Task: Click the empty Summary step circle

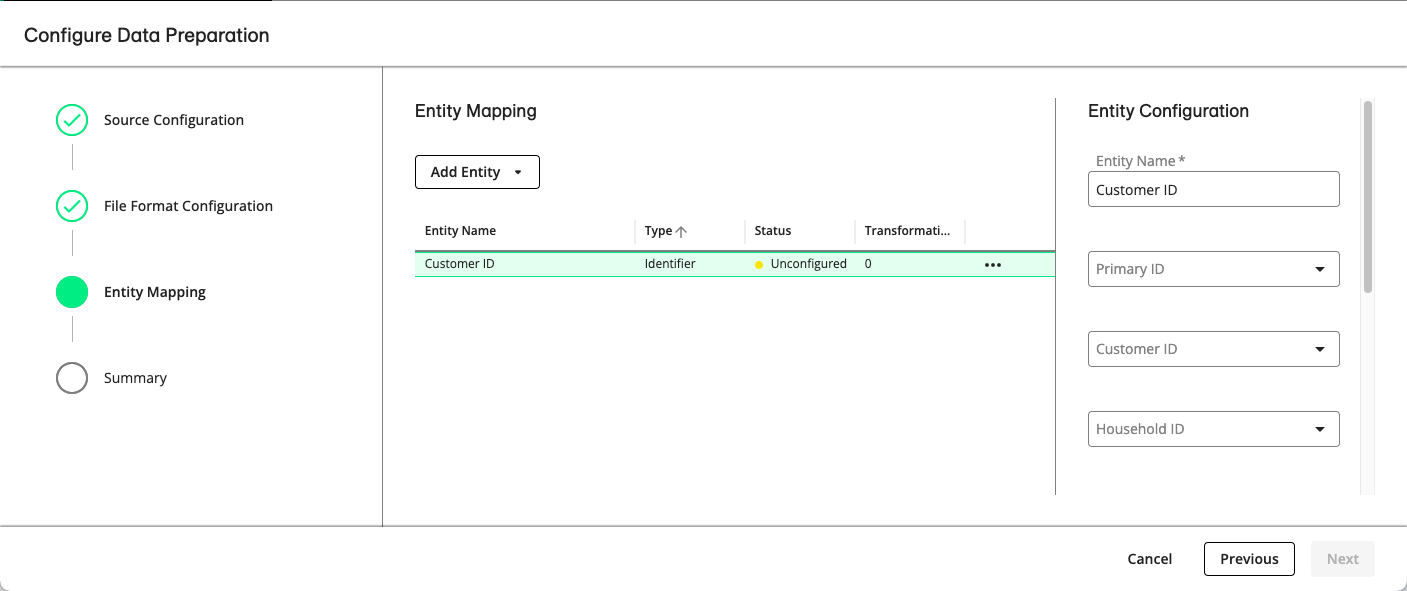Action: click(71, 378)
